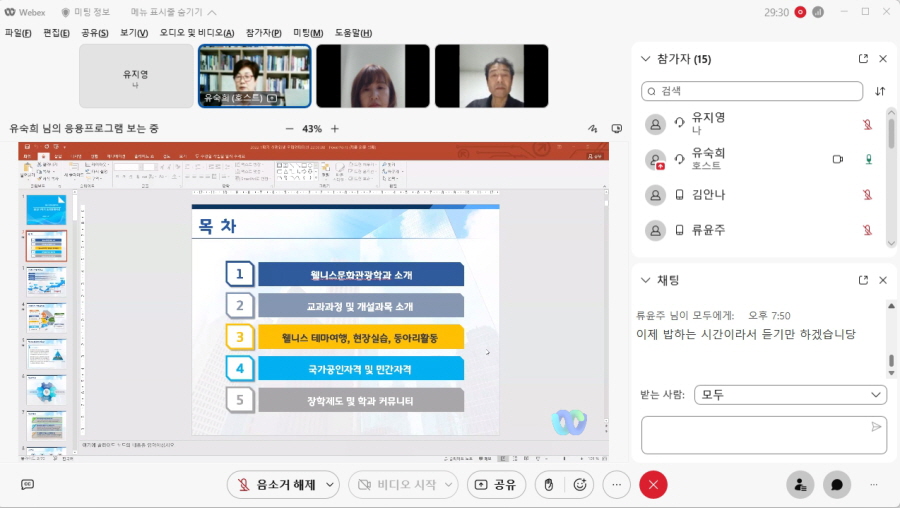The height and width of the screenshot is (508, 900).
Task: Toggle closed captions icon
Action: (27, 484)
